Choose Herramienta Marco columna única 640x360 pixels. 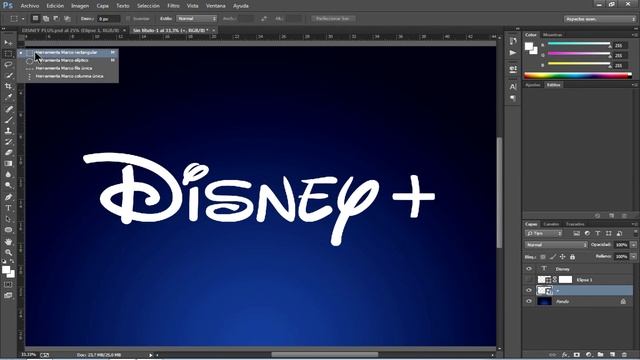(67, 76)
